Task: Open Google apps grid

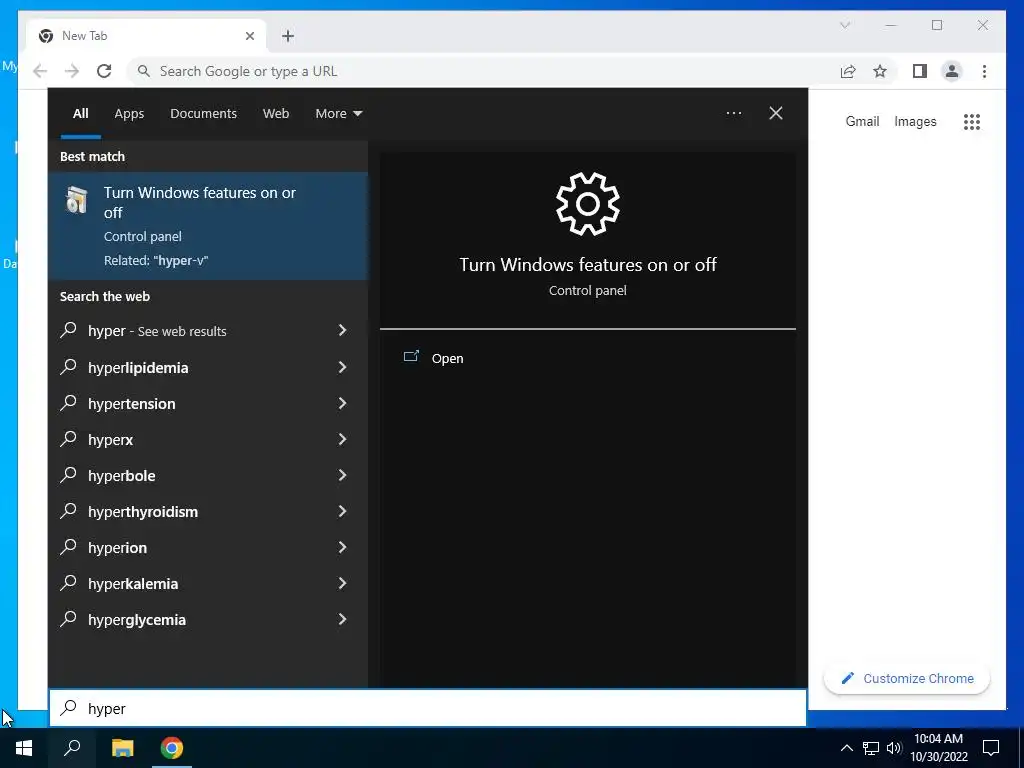Action: 972,121
